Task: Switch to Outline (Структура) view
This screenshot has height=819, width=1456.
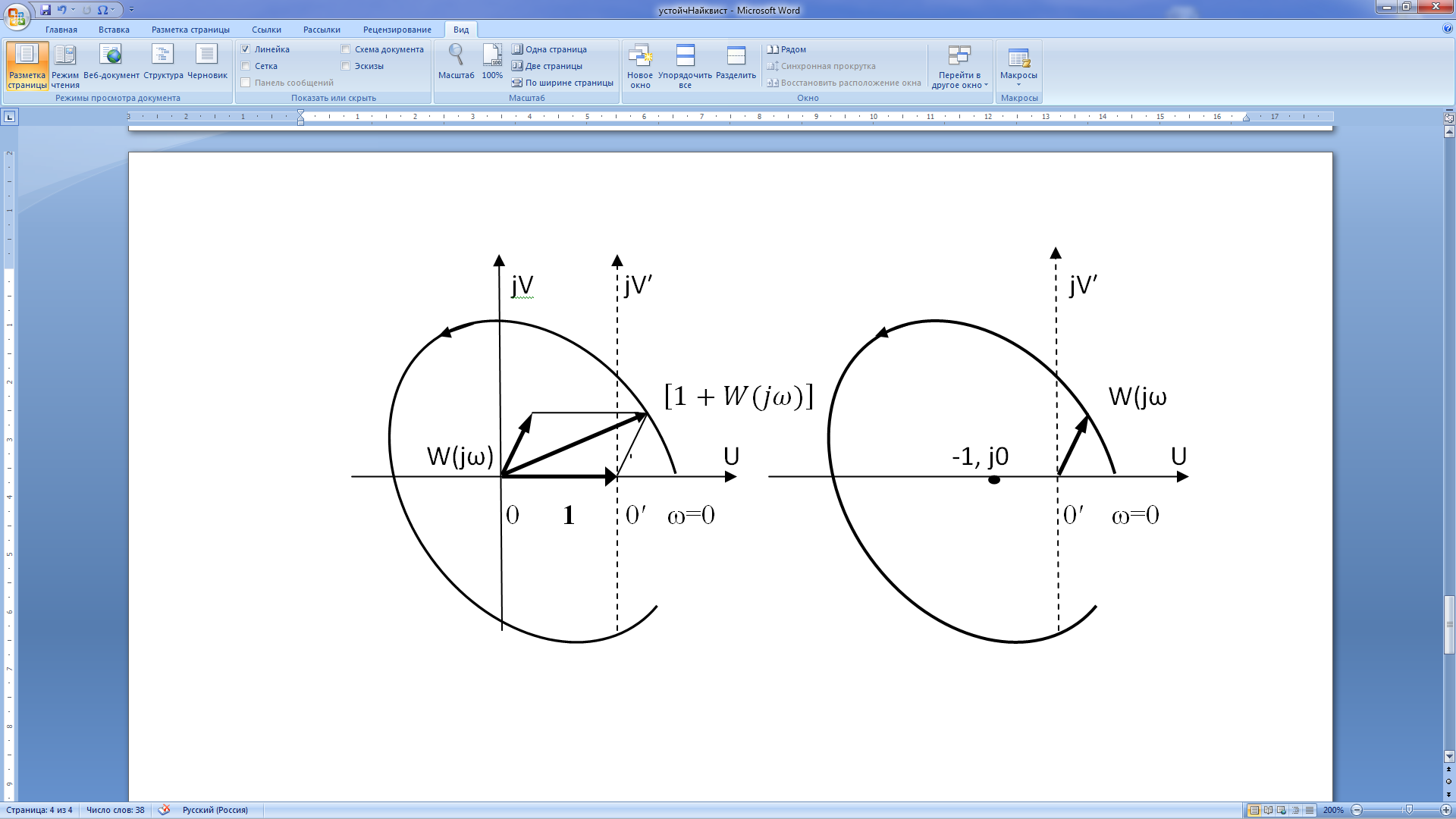Action: 163,62
